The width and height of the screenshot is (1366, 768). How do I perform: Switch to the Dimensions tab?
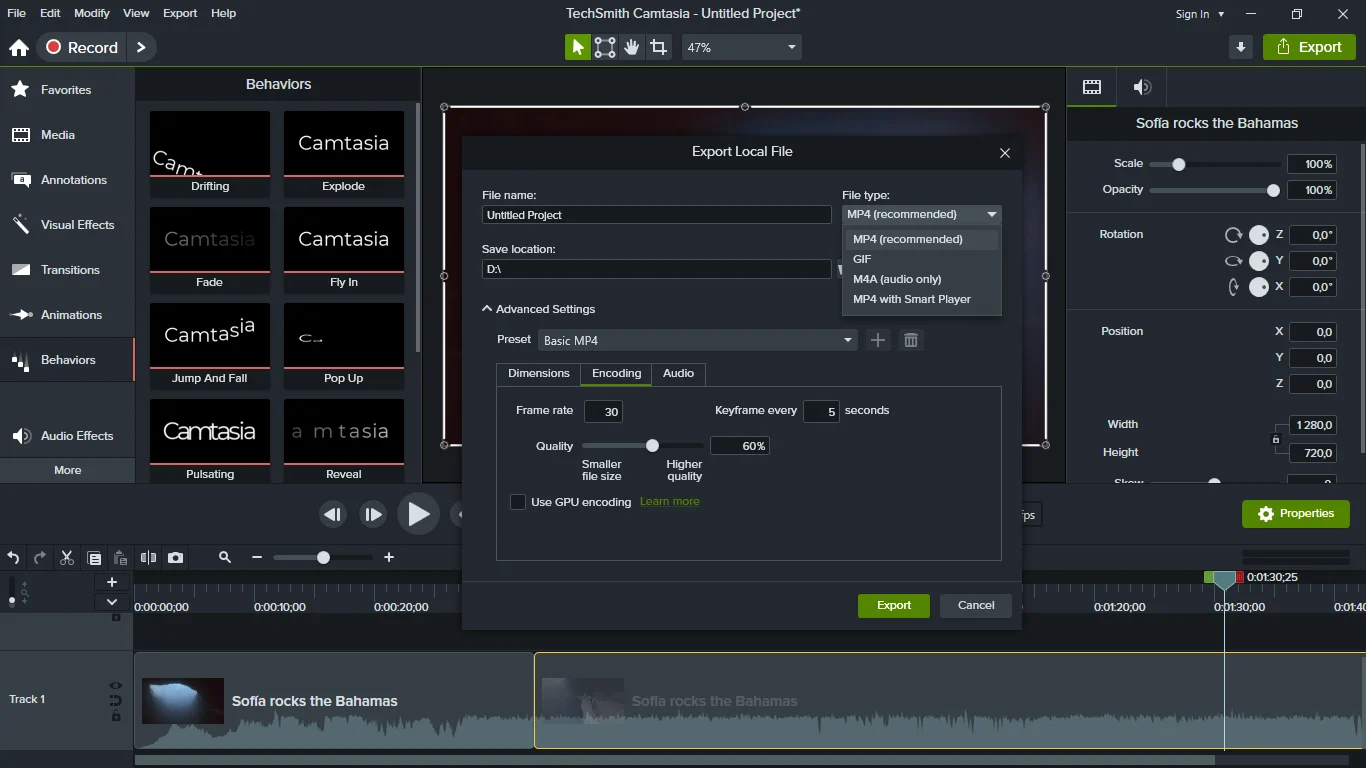[538, 373]
